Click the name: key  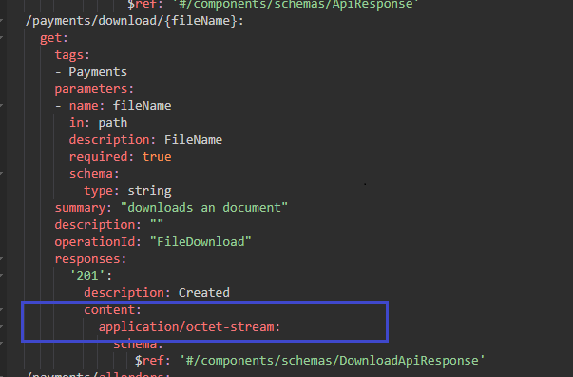(87, 106)
